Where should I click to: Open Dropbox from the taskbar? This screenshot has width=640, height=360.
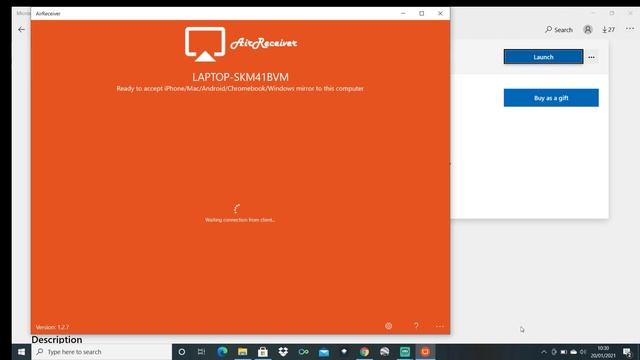(x=283, y=352)
